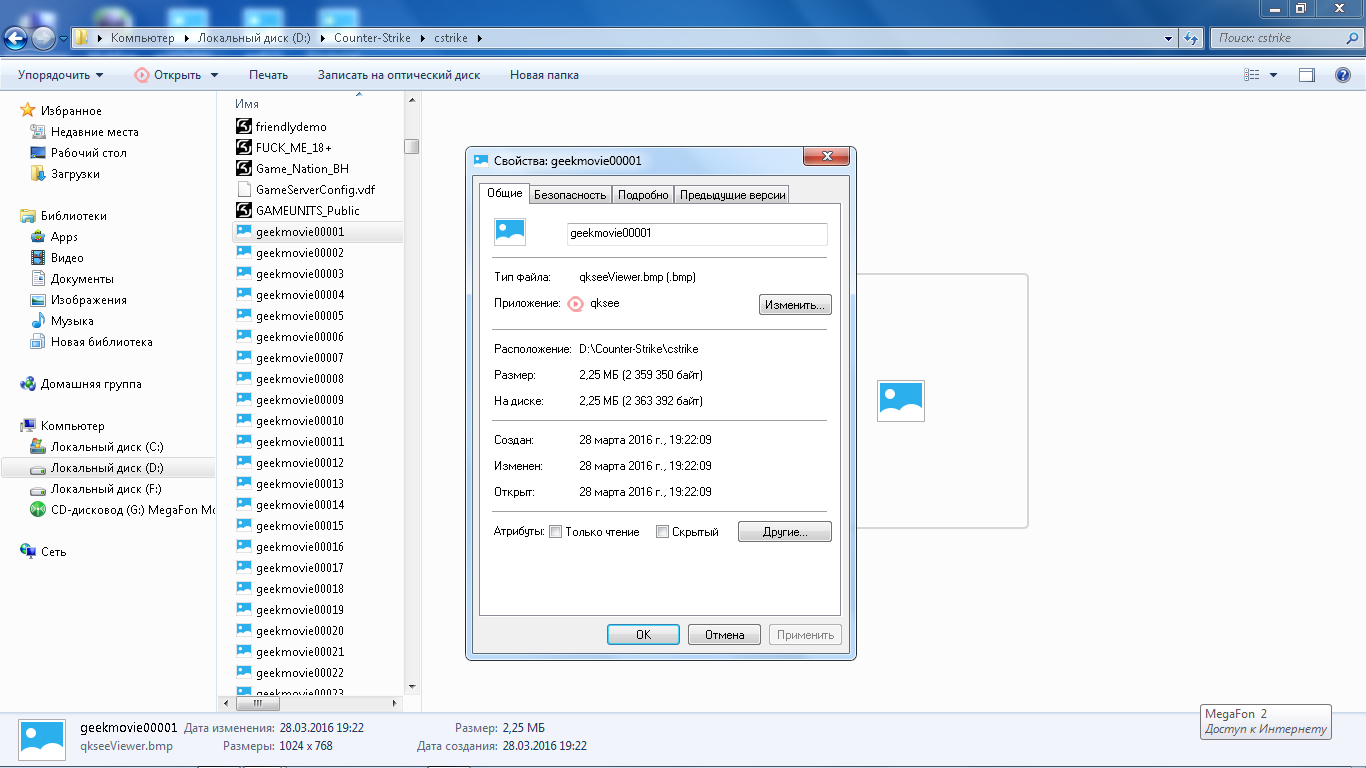The image size is (1366, 768).
Task: Select file geekmovie00015 in the list
Action: [x=300, y=526]
